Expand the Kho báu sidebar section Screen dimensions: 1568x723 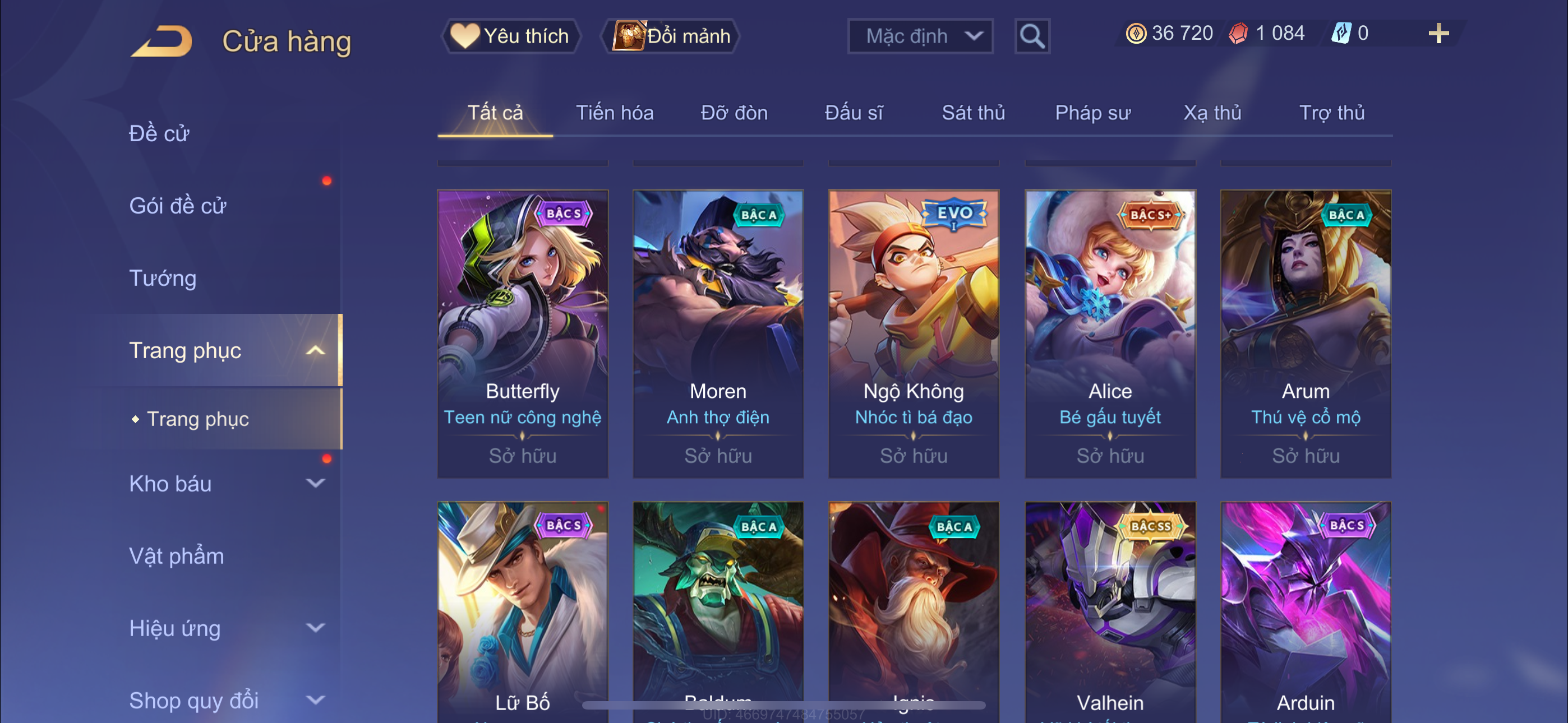(x=315, y=483)
